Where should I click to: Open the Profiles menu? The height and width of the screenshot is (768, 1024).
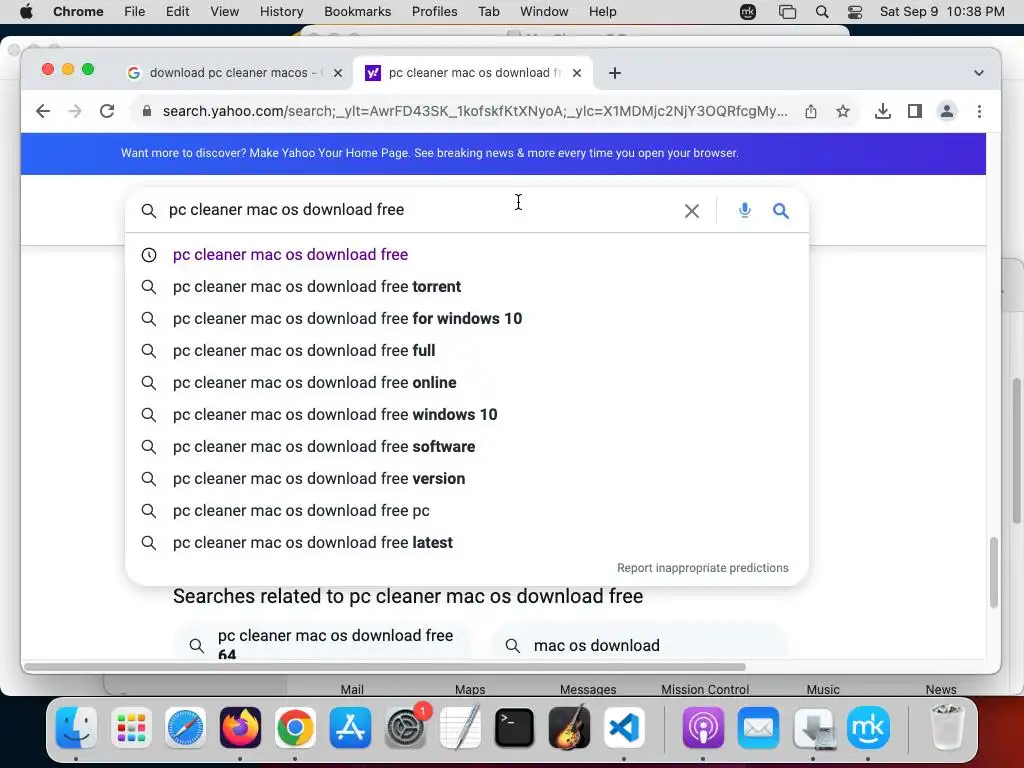click(434, 12)
